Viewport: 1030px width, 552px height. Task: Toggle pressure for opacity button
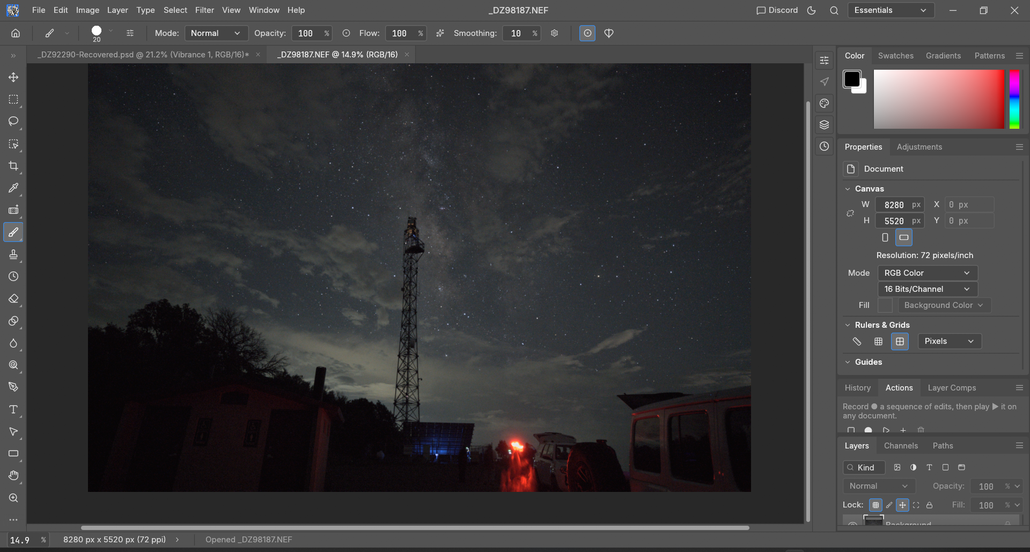pos(346,33)
